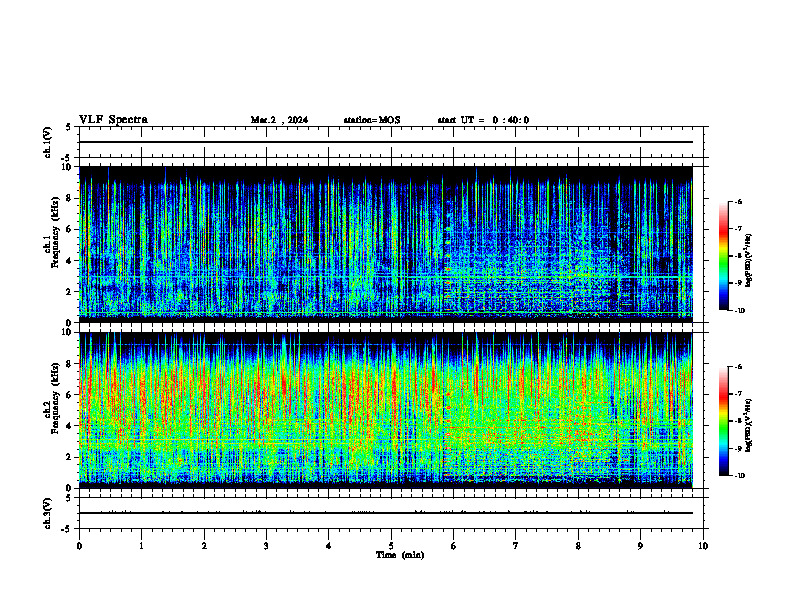Click the "station=MOS" header label
Image resolution: width=792 pixels, height=612 pixels.
point(372,120)
